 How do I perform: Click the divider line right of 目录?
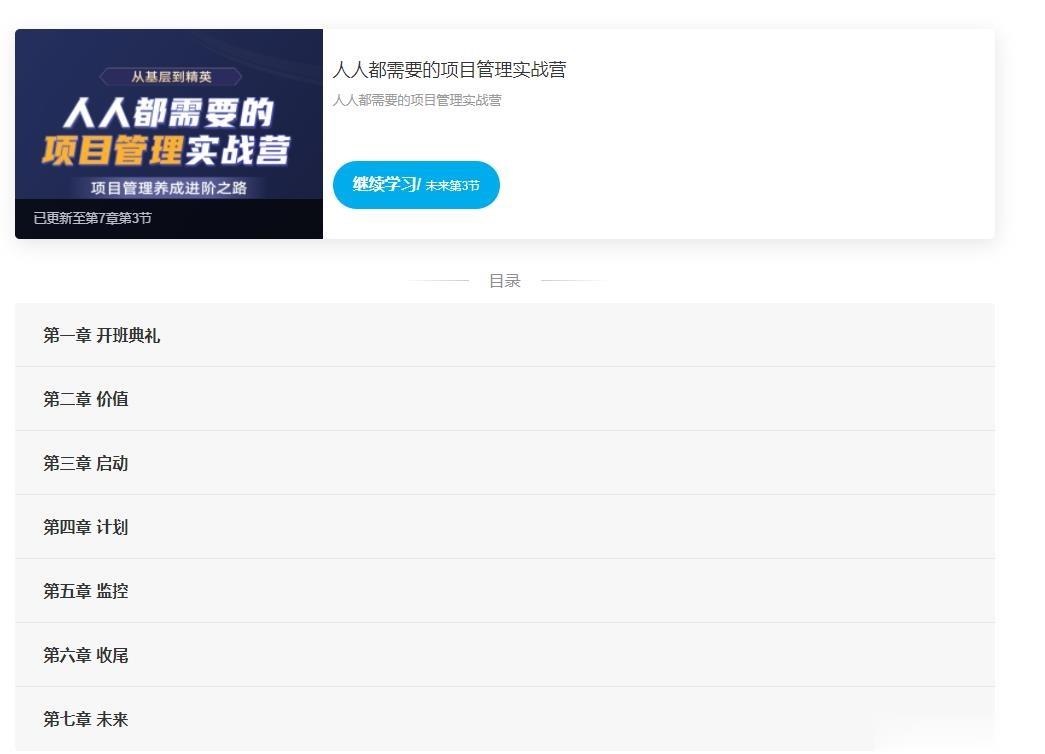click(572, 281)
